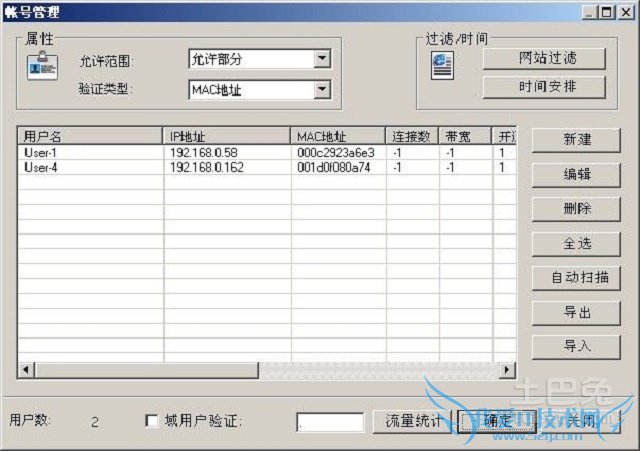Select the User-1 row
The image size is (640, 451).
(x=267, y=153)
